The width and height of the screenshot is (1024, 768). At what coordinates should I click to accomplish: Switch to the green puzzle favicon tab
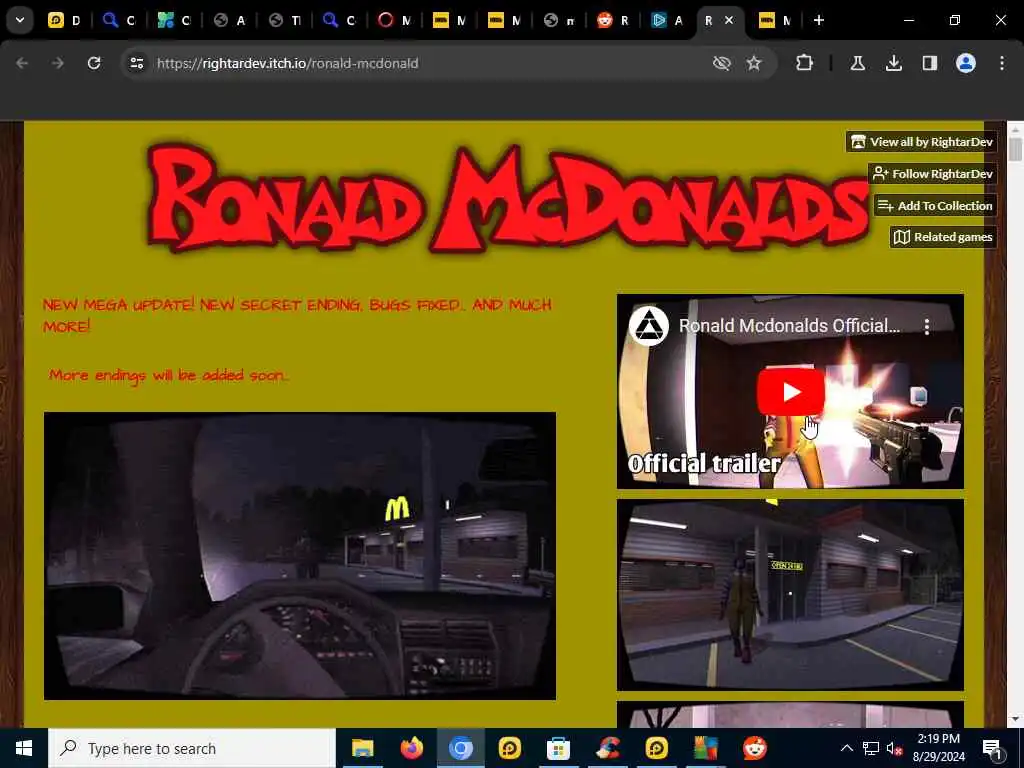175,20
